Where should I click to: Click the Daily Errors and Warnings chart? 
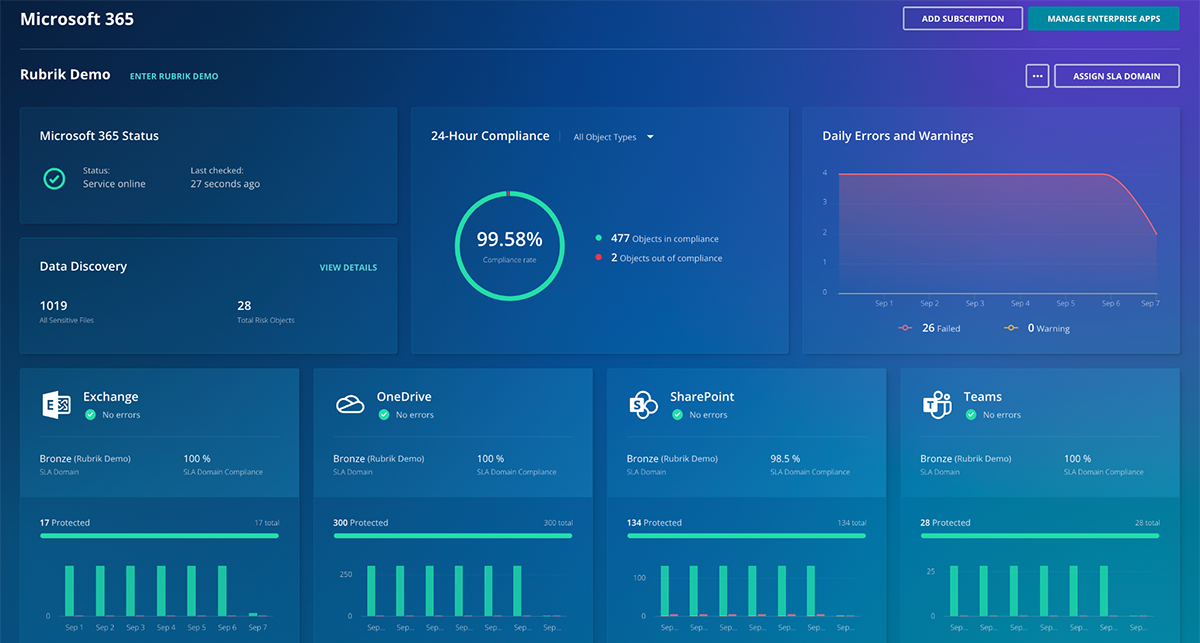click(997, 233)
